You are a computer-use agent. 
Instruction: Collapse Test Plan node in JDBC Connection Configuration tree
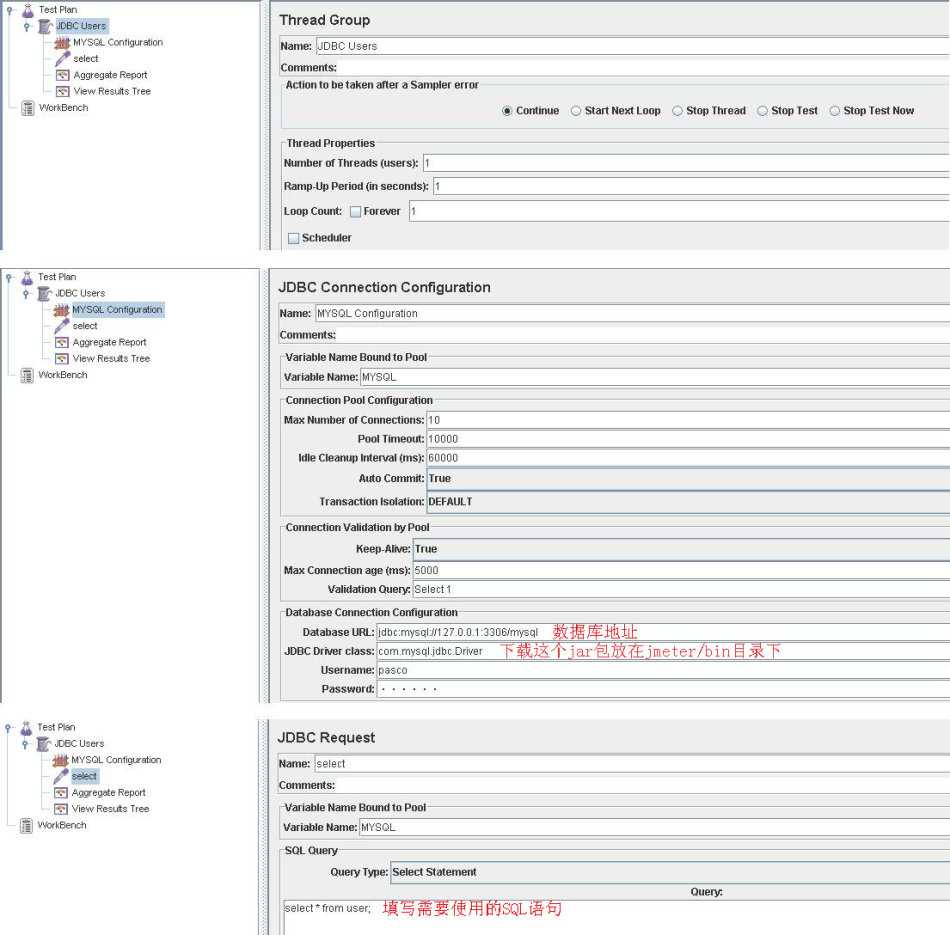(x=8, y=278)
